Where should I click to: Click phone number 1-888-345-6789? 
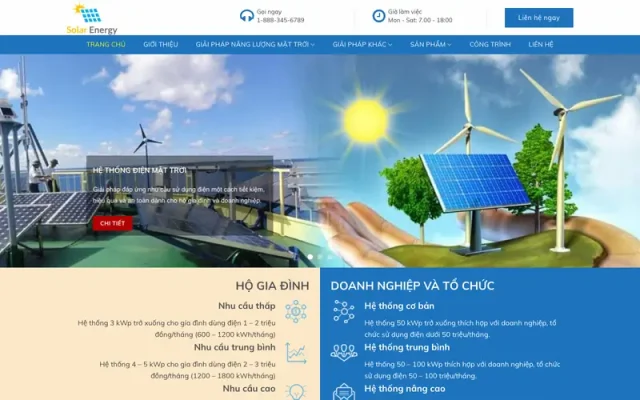280,20
